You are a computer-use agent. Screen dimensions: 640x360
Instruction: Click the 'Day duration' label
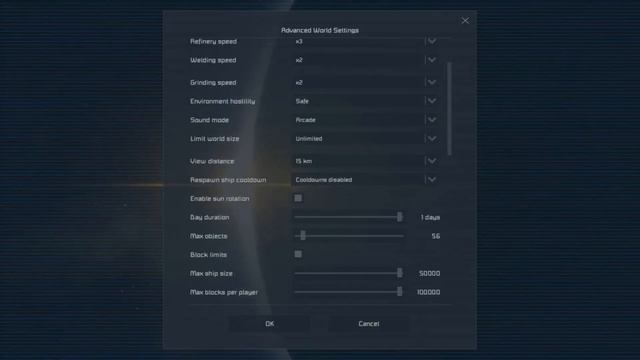click(209, 218)
